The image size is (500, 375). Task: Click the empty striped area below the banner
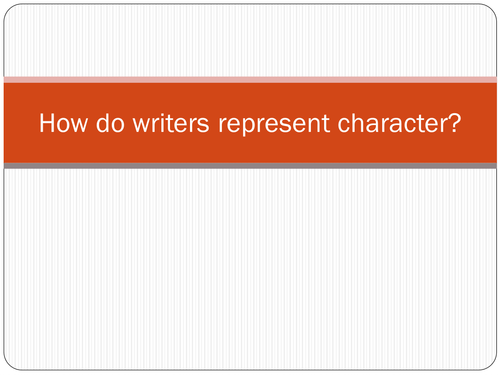click(x=250, y=269)
